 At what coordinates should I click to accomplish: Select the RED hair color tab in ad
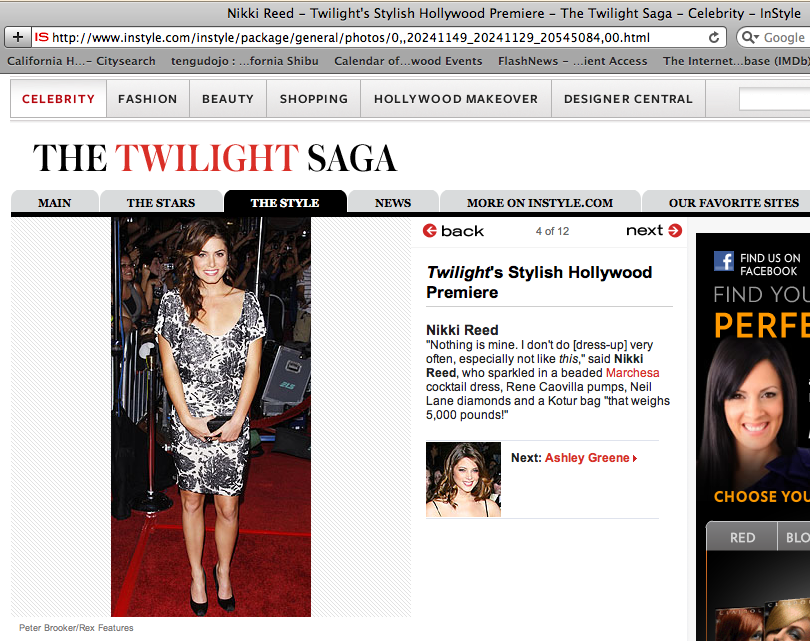(742, 537)
